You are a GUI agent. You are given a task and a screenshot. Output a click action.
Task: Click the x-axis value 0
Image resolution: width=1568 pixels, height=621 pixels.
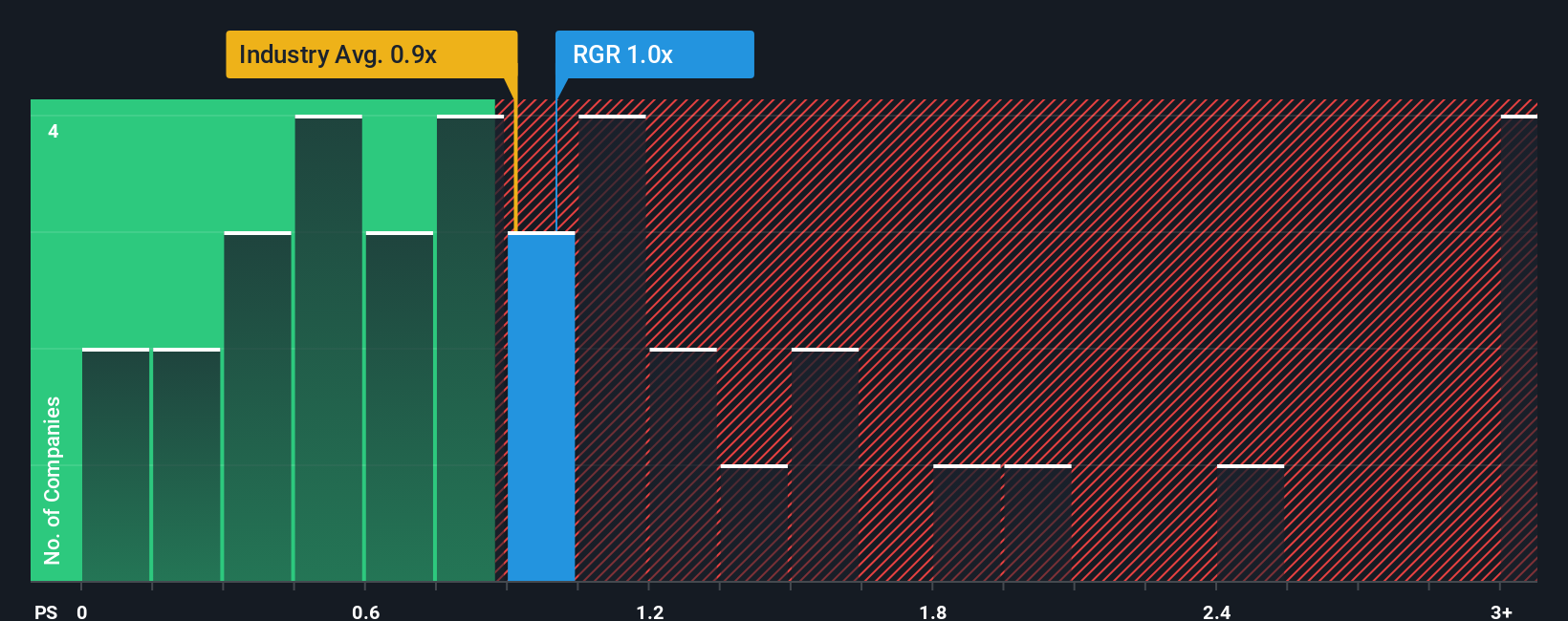click(82, 611)
